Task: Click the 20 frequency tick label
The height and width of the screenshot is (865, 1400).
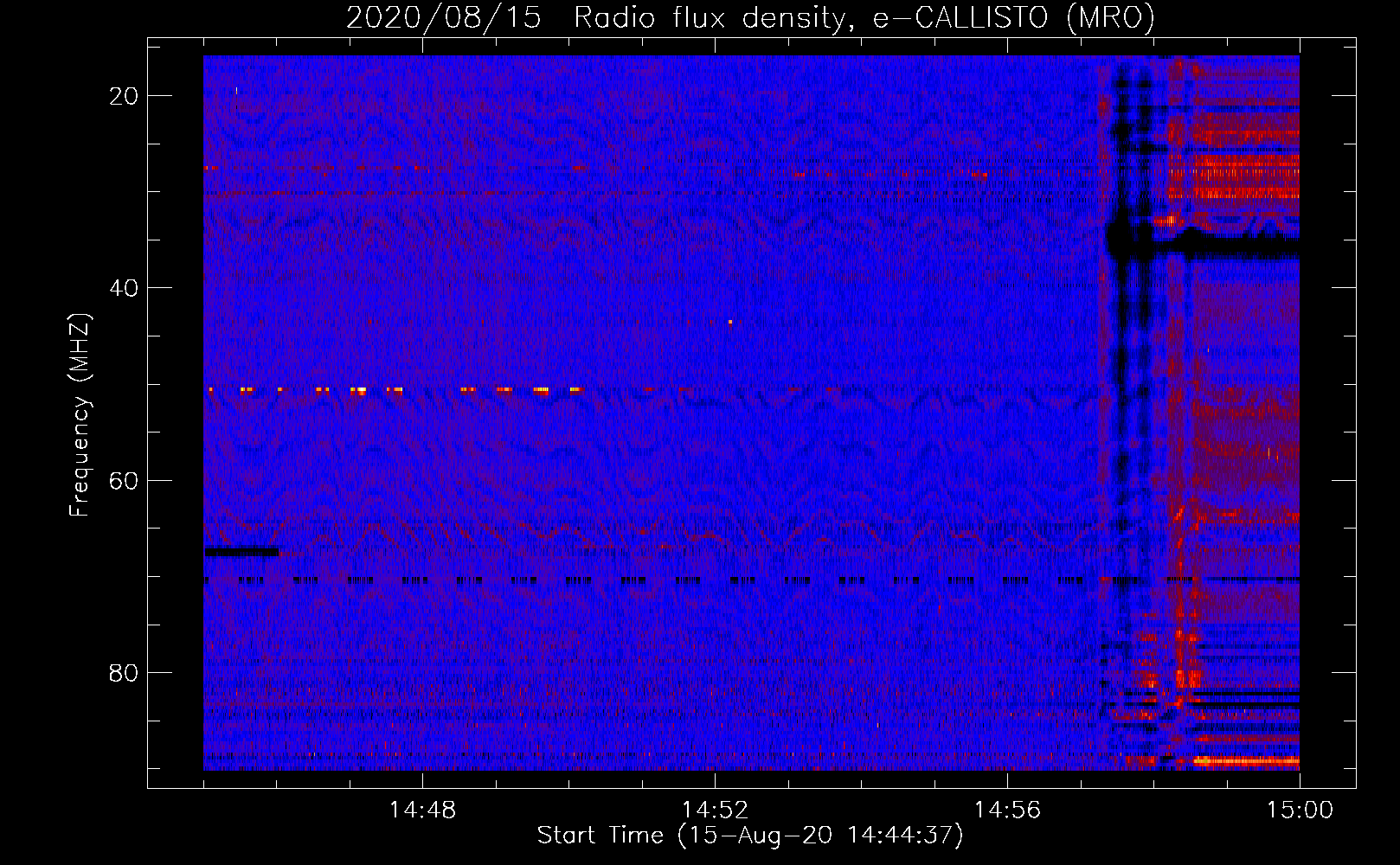Action: pyautogui.click(x=124, y=96)
